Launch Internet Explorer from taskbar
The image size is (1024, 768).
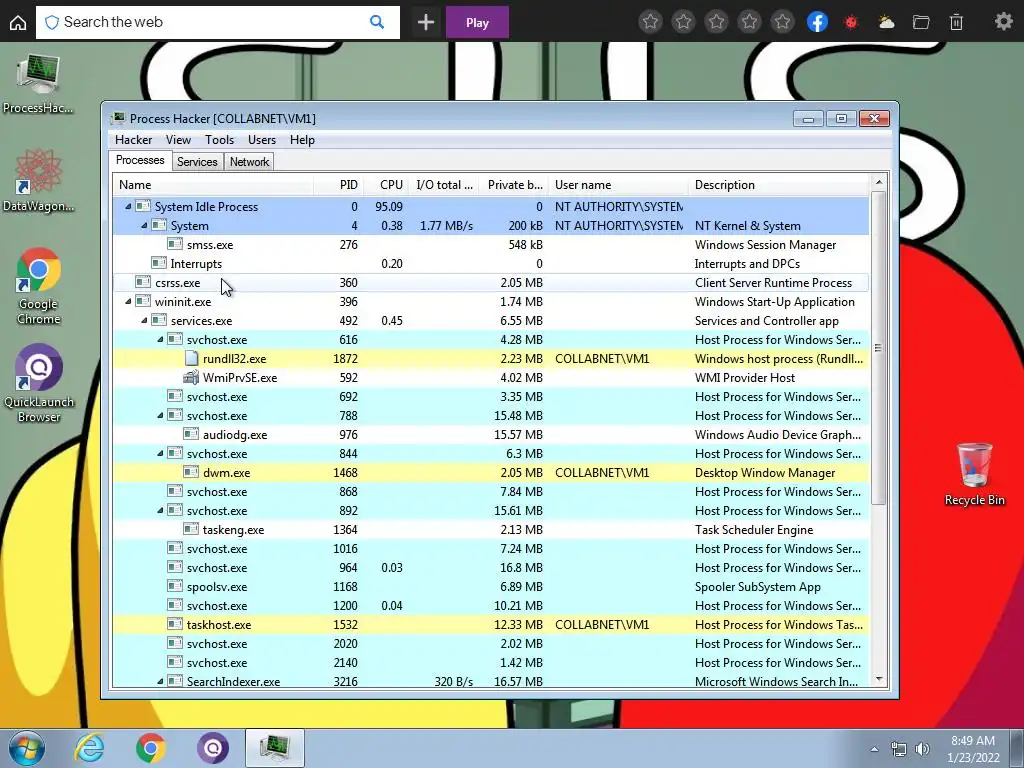pos(89,748)
